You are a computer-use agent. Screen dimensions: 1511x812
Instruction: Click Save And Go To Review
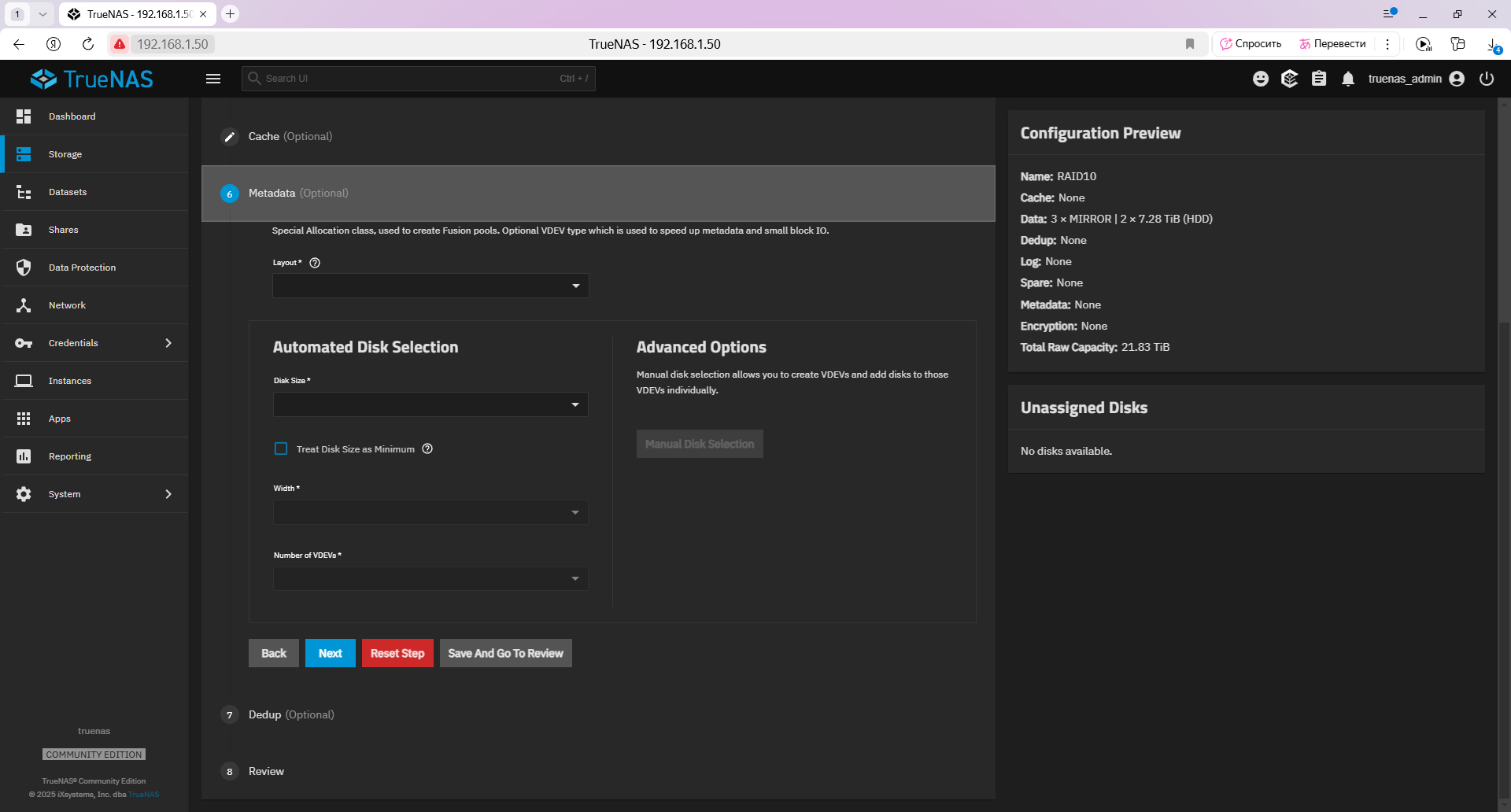[506, 653]
